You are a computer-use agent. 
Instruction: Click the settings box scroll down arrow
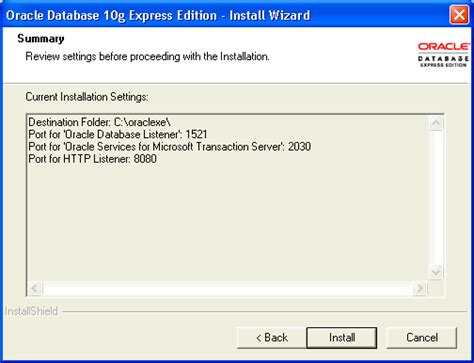(x=436, y=272)
